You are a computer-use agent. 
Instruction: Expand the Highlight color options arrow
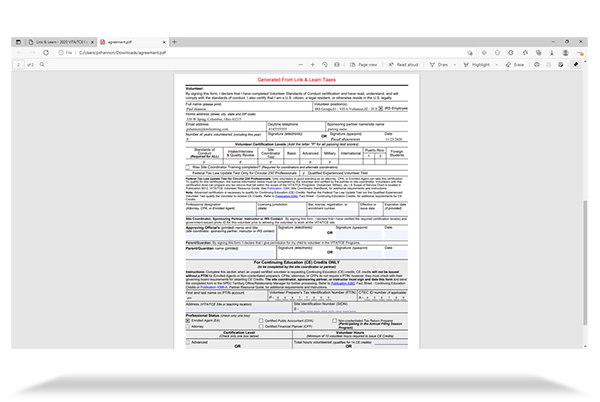497,65
